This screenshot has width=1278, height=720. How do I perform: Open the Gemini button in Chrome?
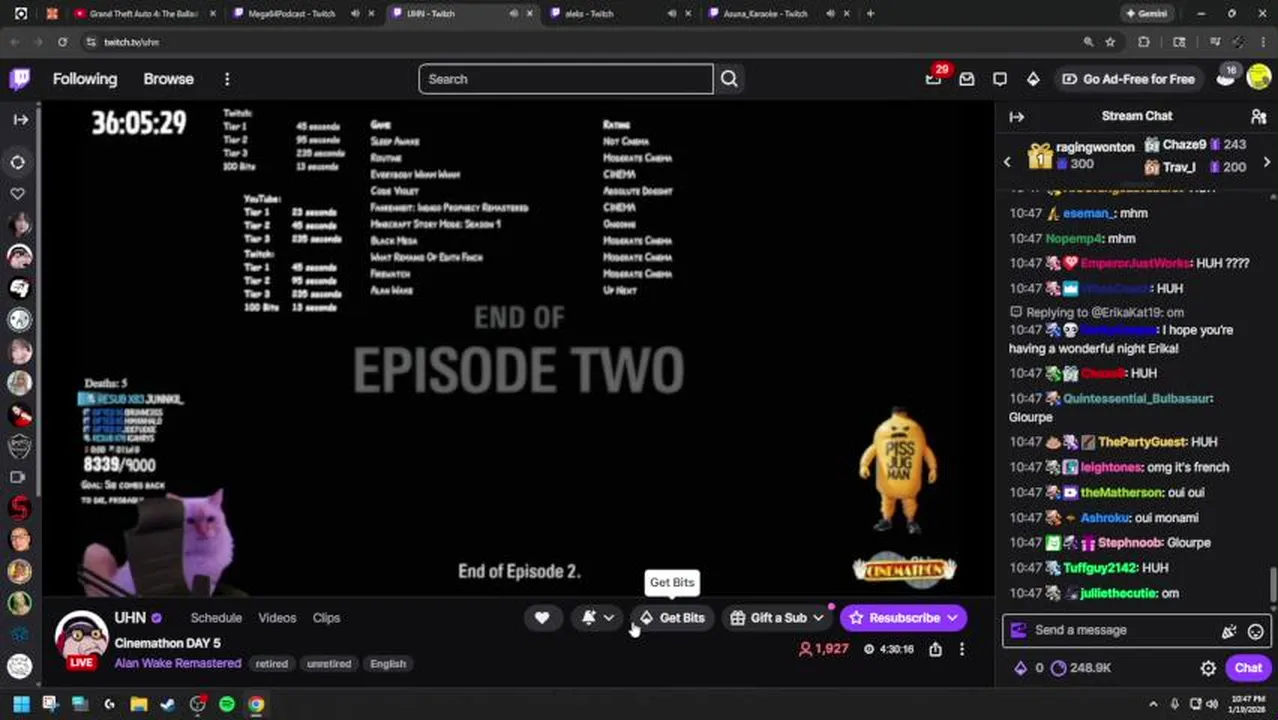point(1146,14)
